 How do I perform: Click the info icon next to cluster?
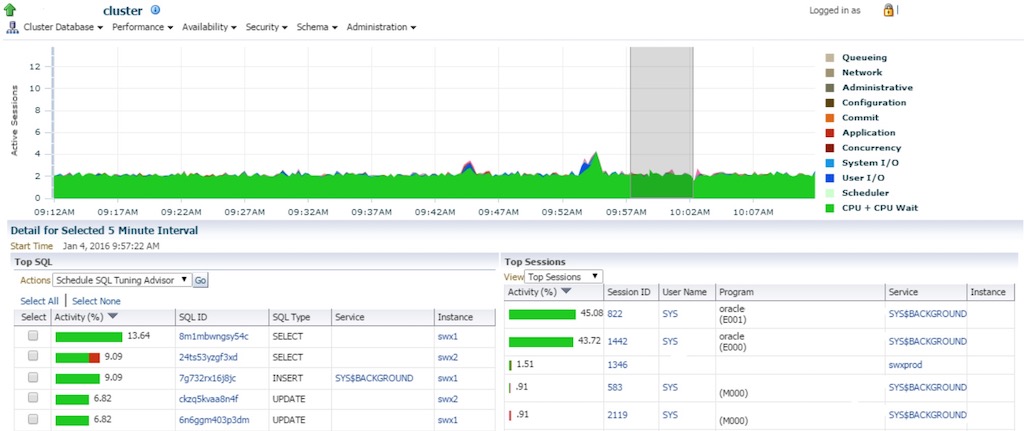[155, 10]
